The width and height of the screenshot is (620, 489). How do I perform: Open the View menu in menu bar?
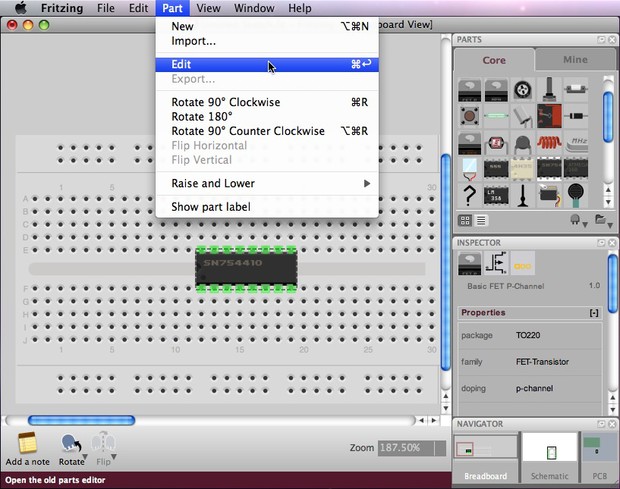click(208, 8)
